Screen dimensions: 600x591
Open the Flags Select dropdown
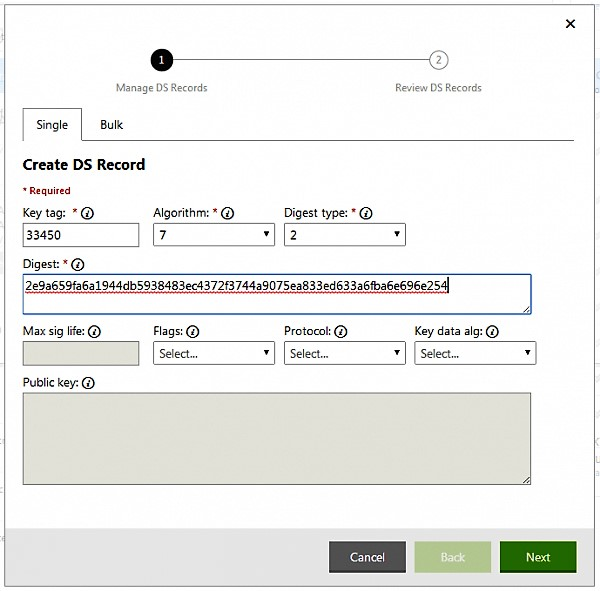[x=214, y=353]
